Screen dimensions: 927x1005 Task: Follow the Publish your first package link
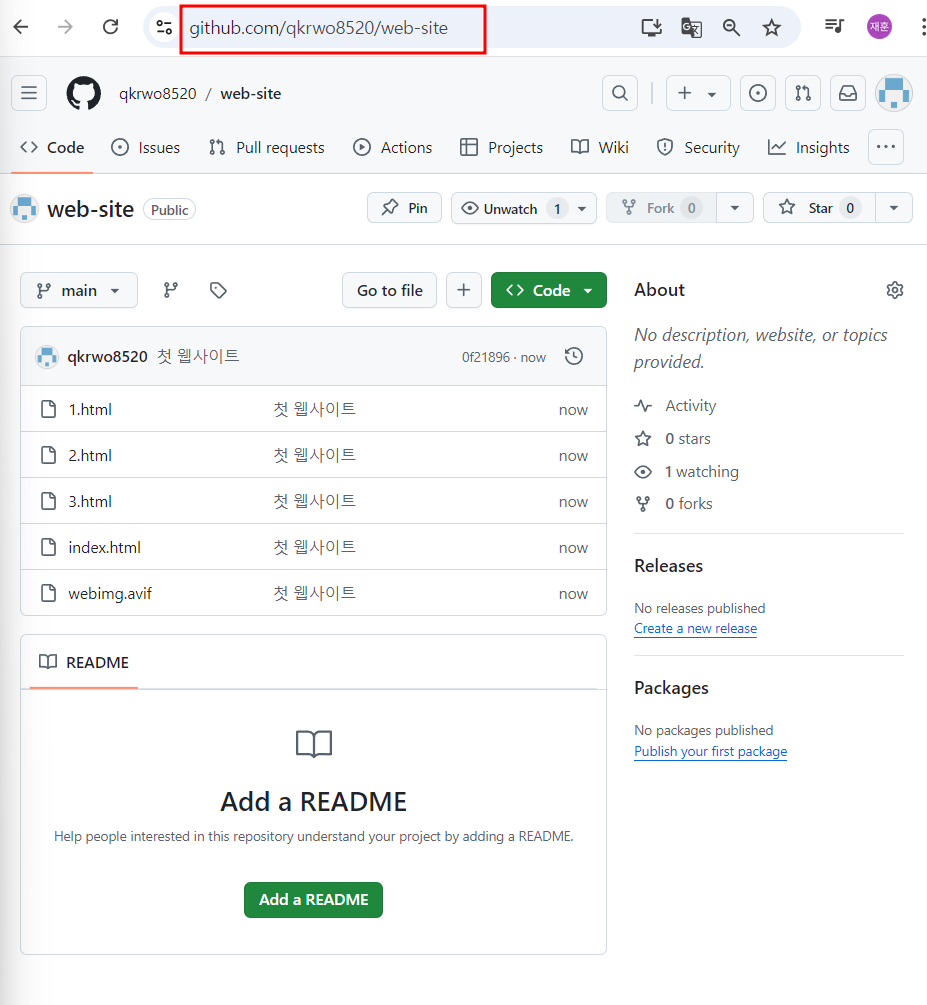point(710,751)
